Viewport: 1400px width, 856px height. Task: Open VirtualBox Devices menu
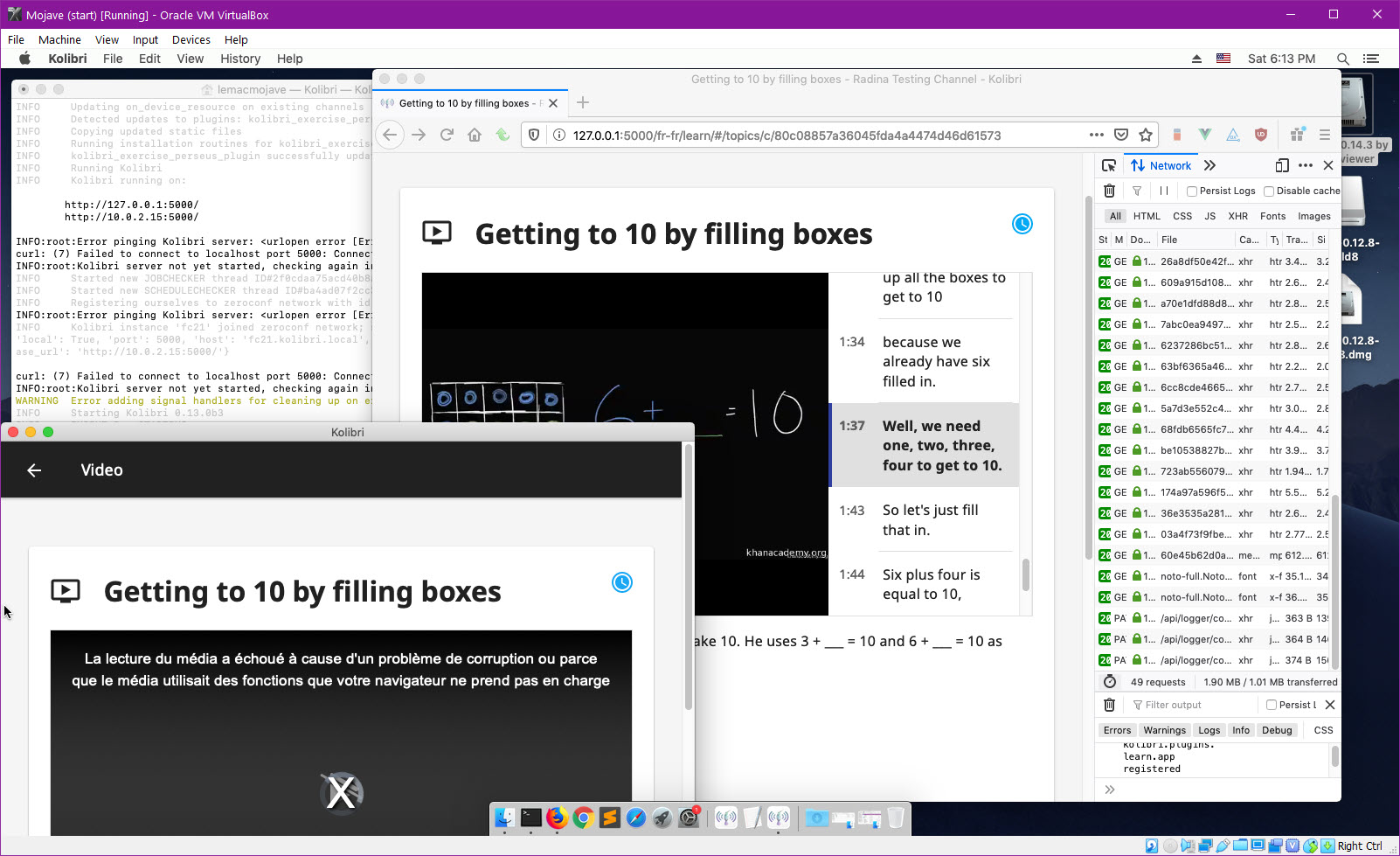(191, 39)
